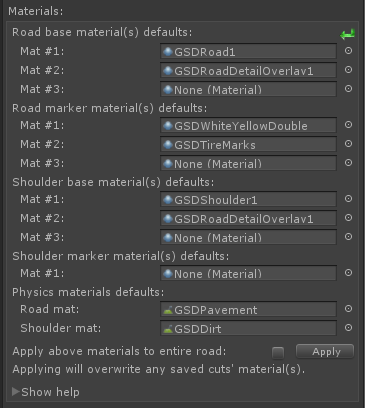This screenshot has height=408, width=365.
Task: Expand the Show help foldout
Action: tap(16, 391)
